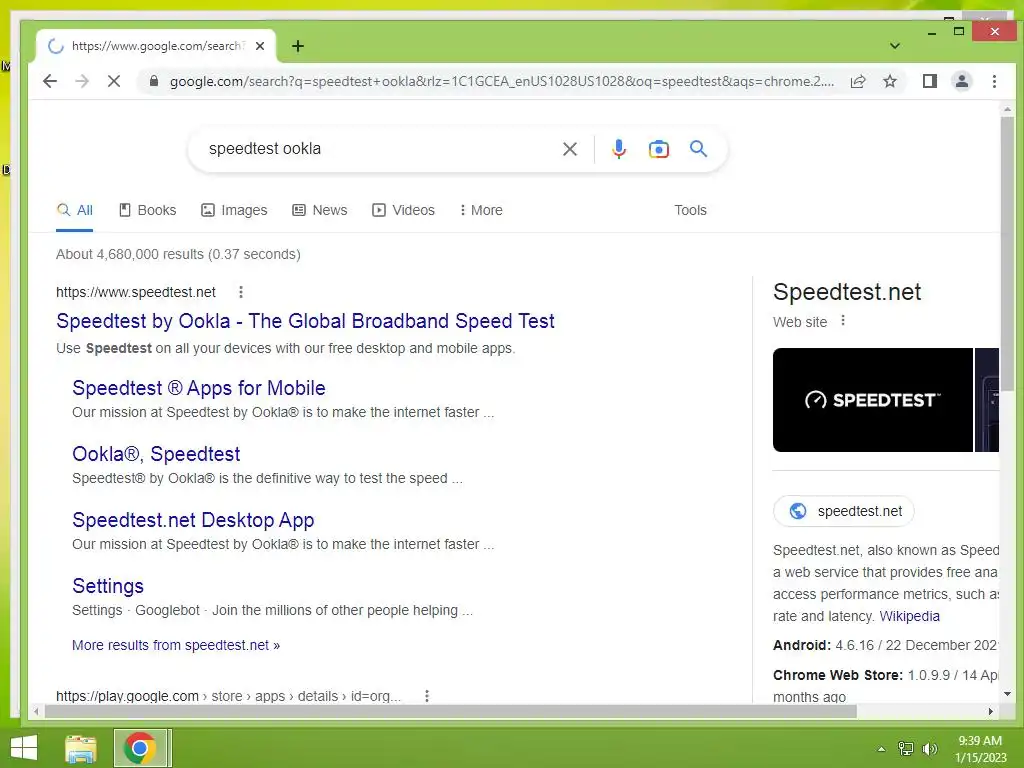
Task: Select the All results tab
Action: (74, 210)
